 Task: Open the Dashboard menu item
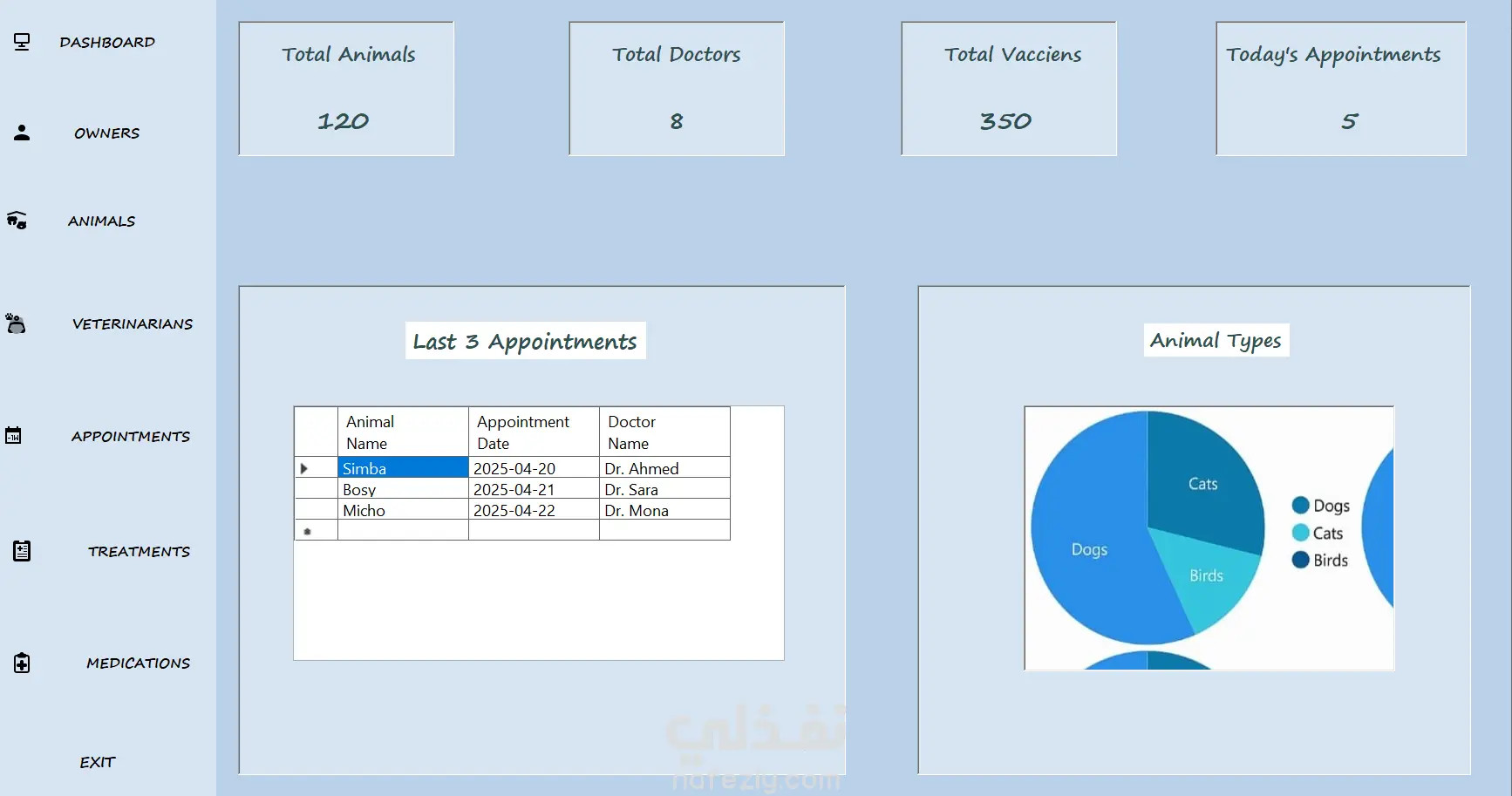tap(107, 42)
